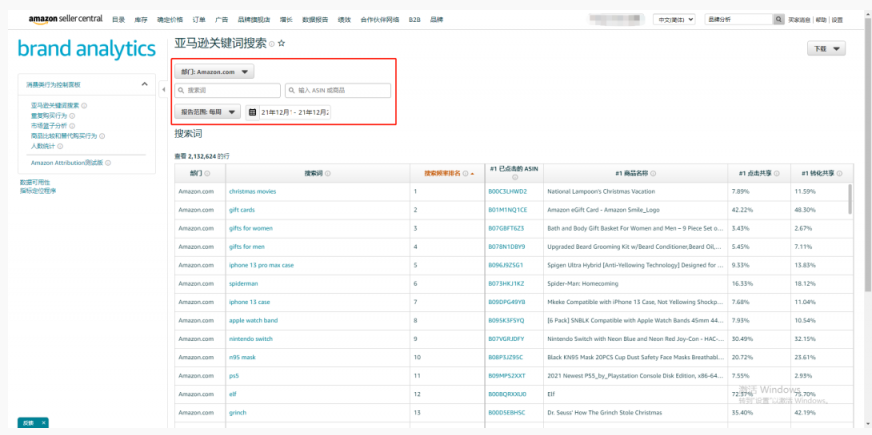This screenshot has width=872, height=435.
Task: Click info icon in 搜索词 column header
Action: point(328,174)
